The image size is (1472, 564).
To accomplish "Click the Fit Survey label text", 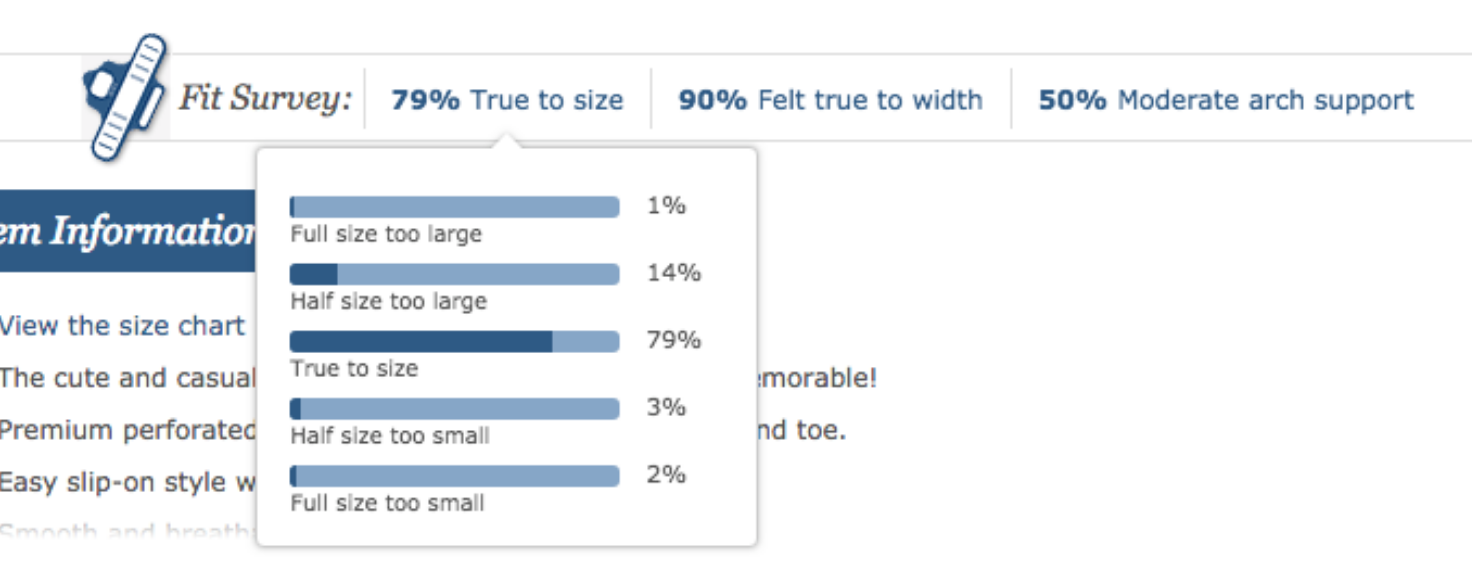I will (265, 98).
